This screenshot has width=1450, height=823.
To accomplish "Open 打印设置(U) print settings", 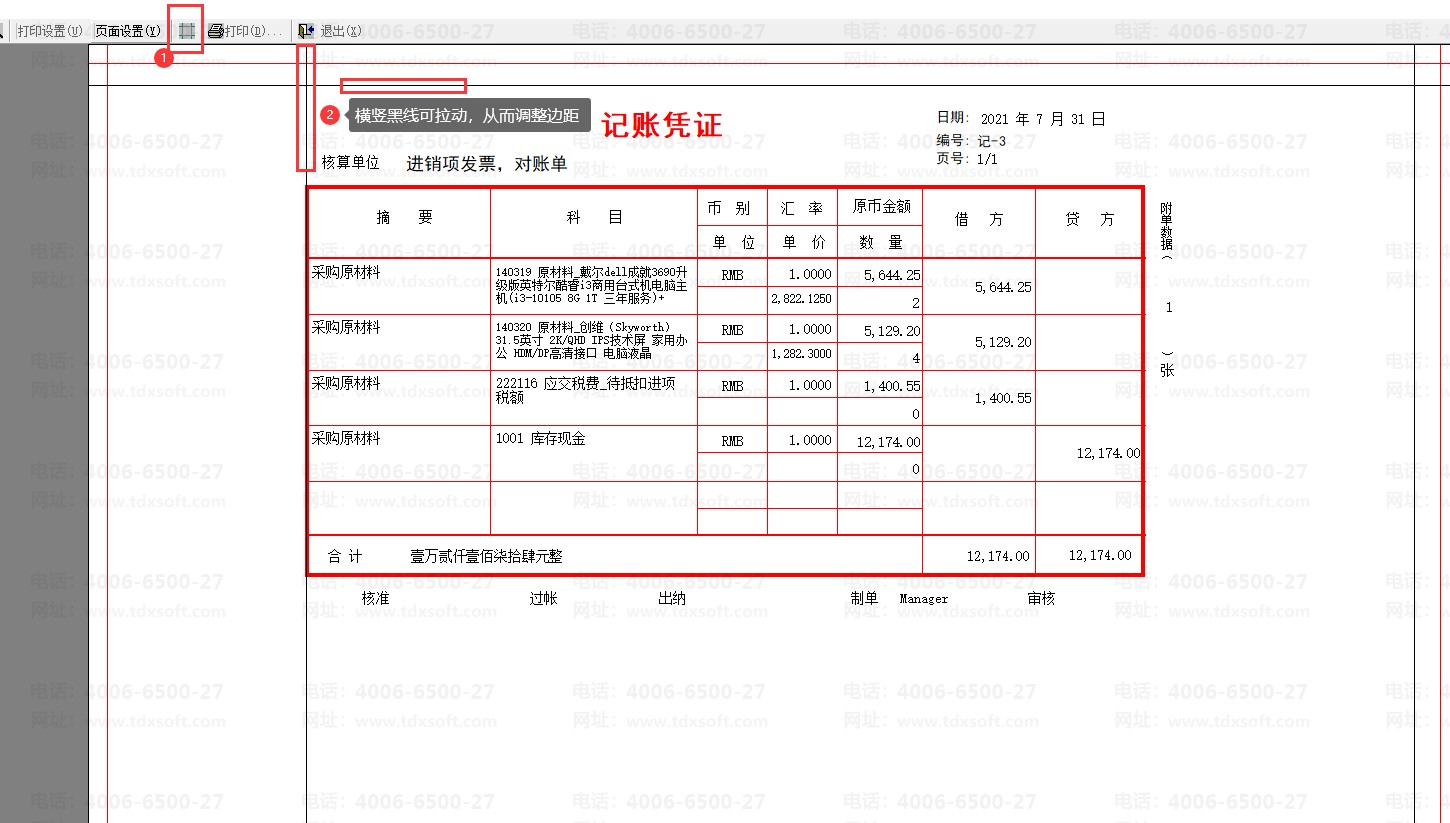I will (49, 31).
